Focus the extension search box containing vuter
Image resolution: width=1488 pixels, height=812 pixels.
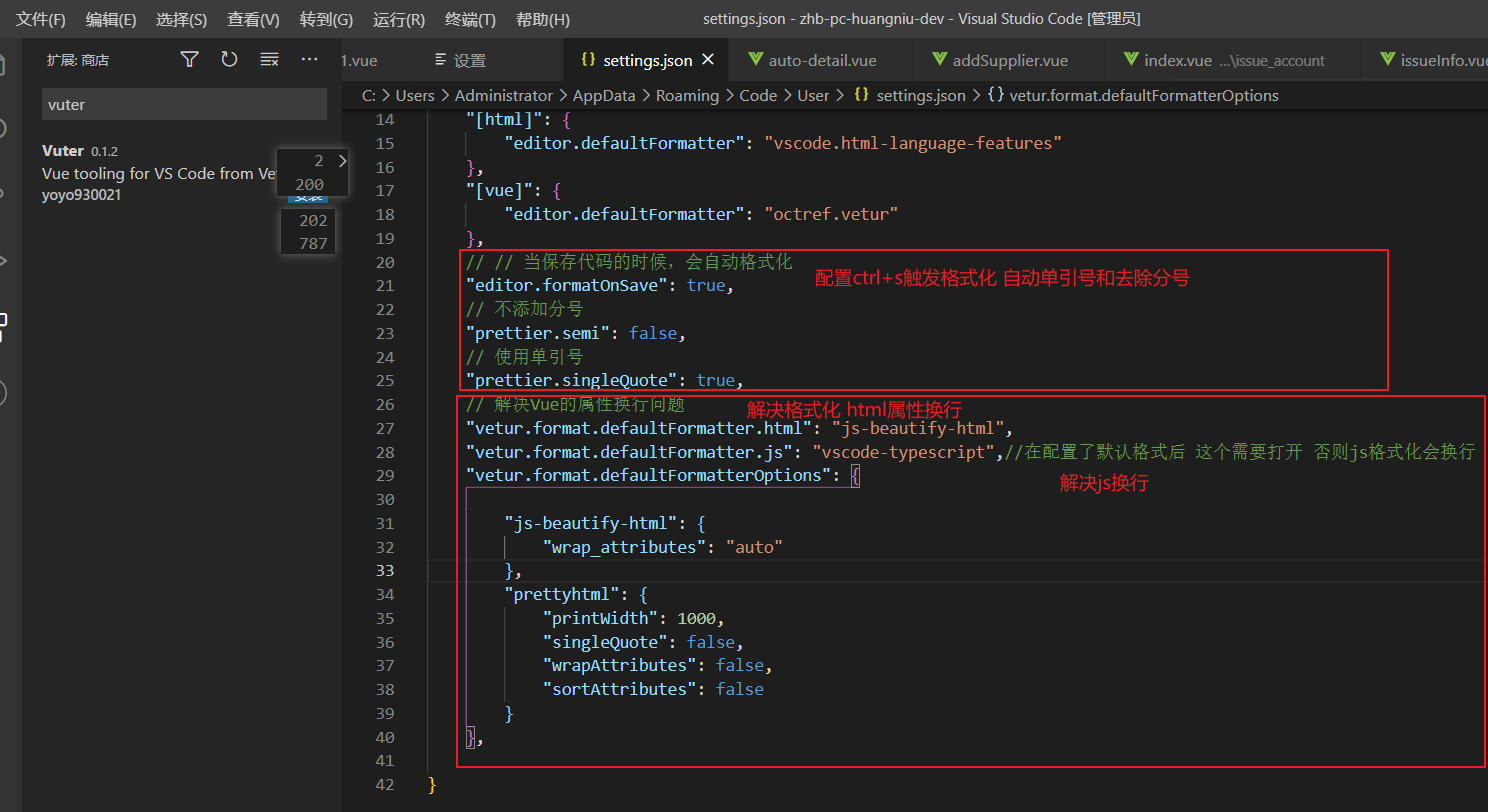click(184, 104)
